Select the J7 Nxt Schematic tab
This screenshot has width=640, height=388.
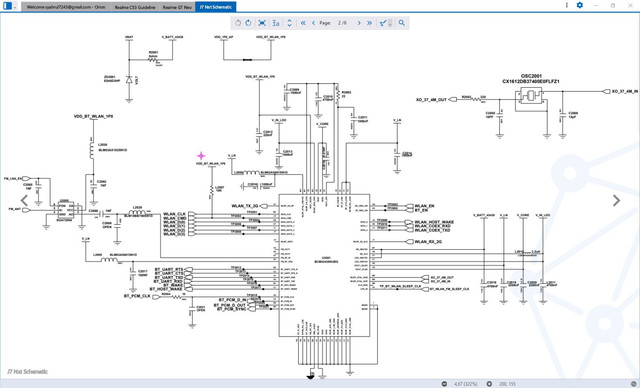[216, 7]
